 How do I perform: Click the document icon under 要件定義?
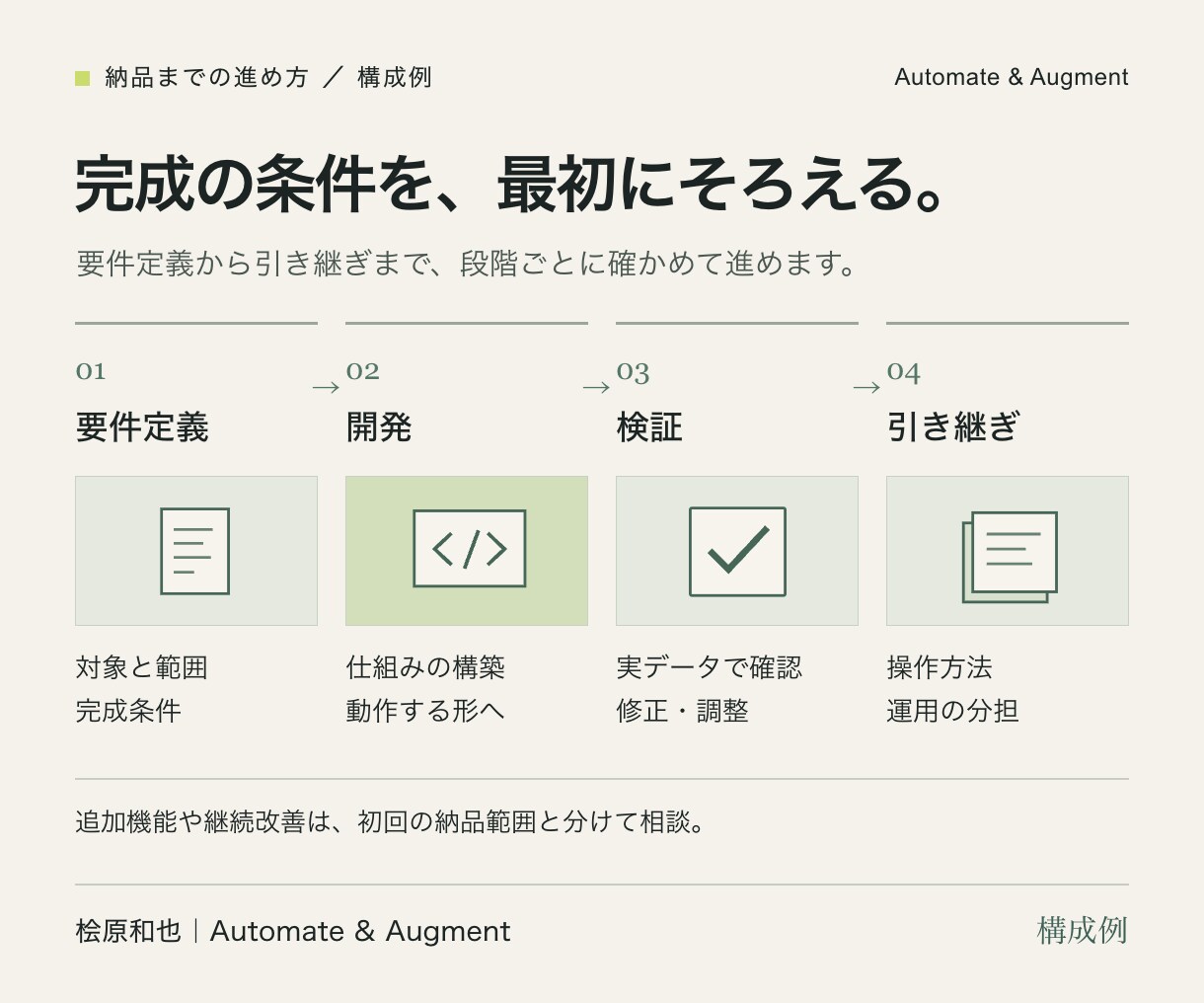(x=195, y=551)
